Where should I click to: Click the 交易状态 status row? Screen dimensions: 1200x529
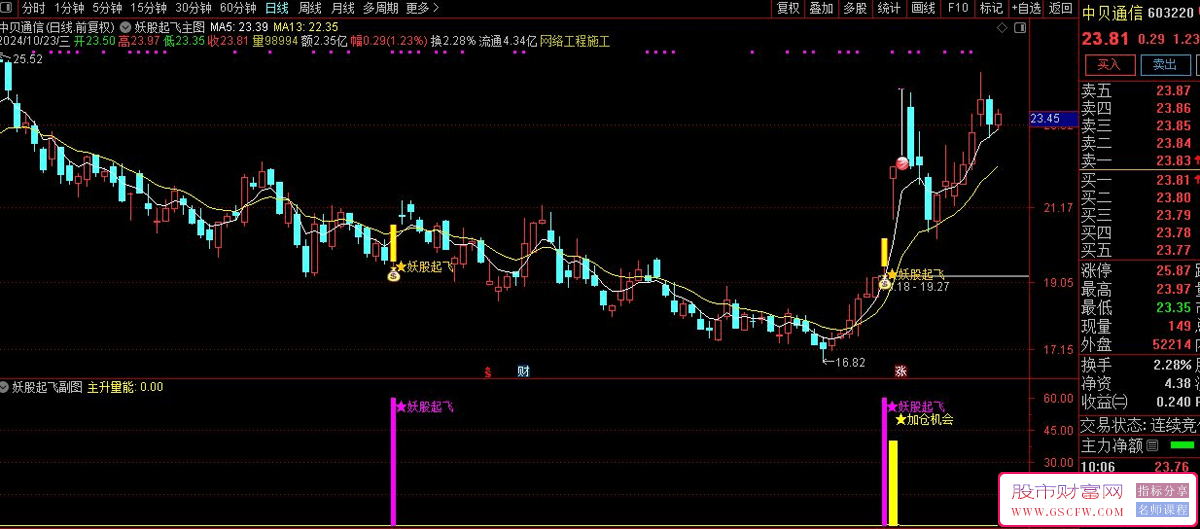click(x=1140, y=424)
